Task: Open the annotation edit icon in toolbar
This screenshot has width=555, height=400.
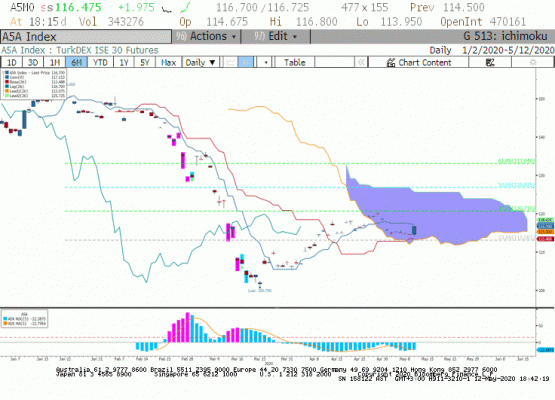Action: [490, 63]
